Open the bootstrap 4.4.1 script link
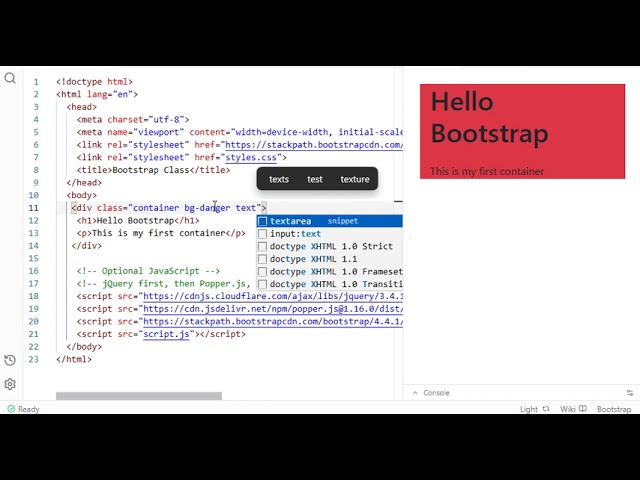The width and height of the screenshot is (640, 480). tap(273, 322)
